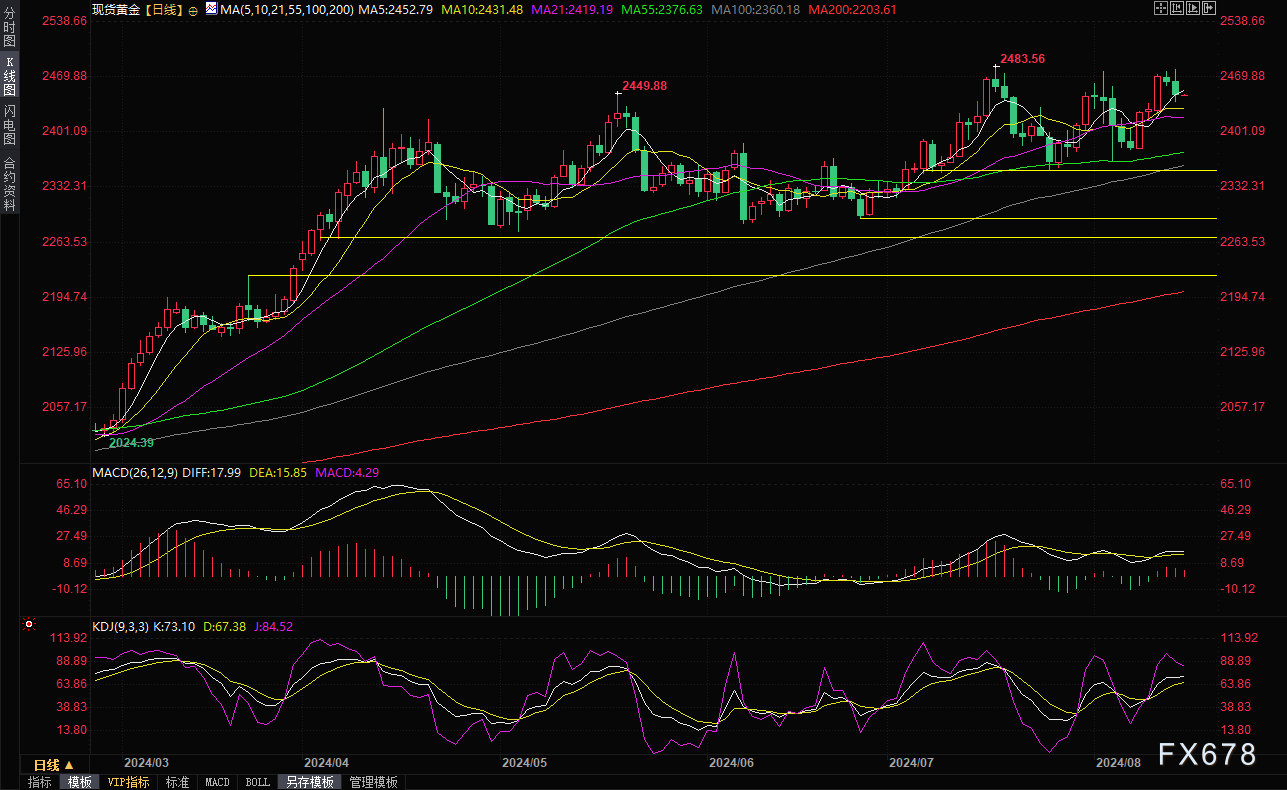The width and height of the screenshot is (1287, 790).
Task: Click the 管理模板 button
Action: [373, 782]
